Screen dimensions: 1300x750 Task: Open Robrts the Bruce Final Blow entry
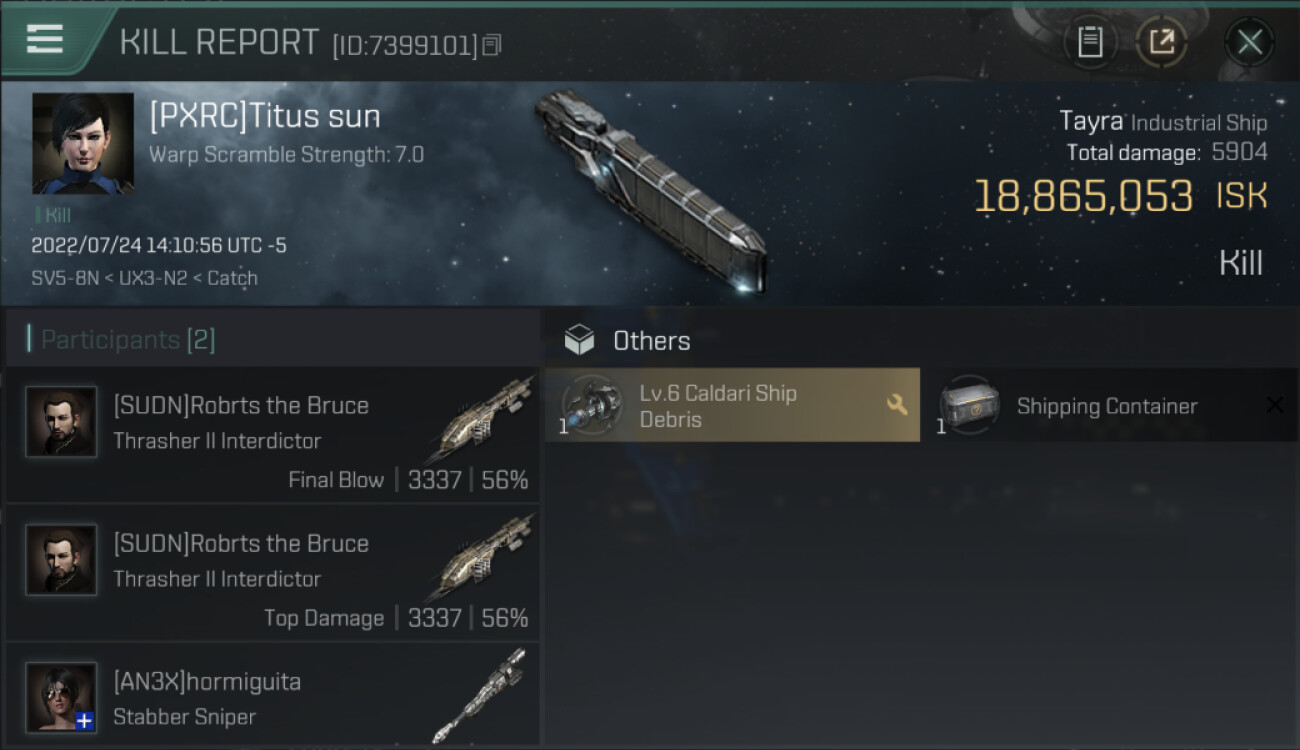[x=272, y=435]
